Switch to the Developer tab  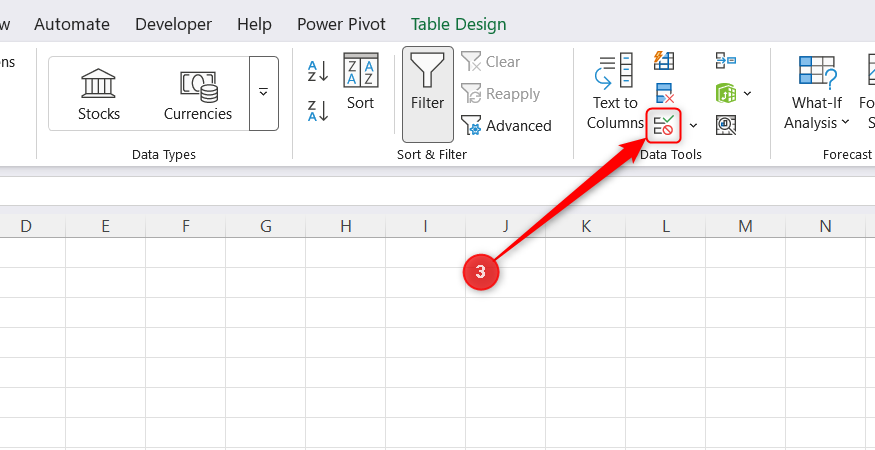pos(174,24)
